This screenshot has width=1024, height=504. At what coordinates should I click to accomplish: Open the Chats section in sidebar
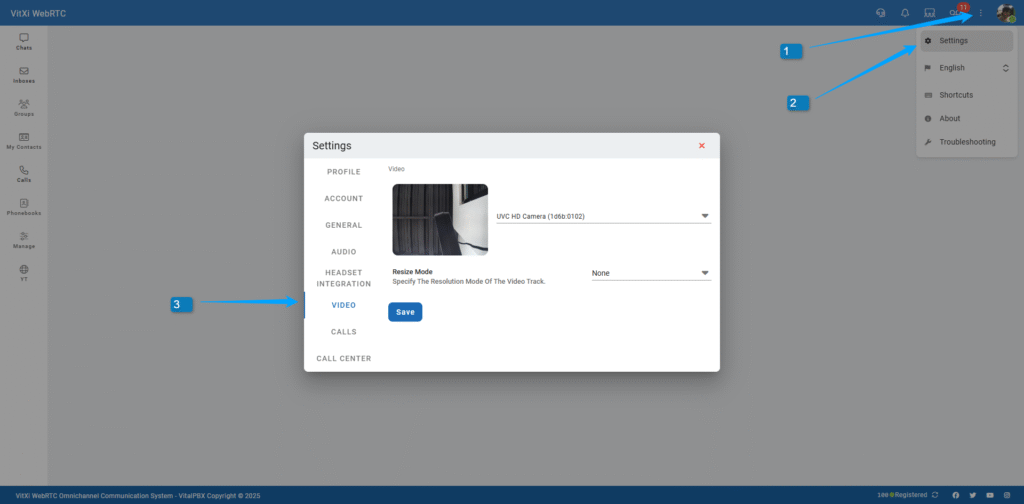[24, 41]
